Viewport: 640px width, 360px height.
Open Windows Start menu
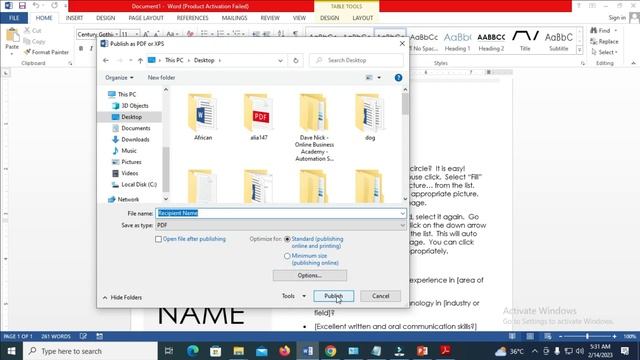[x=11, y=351]
